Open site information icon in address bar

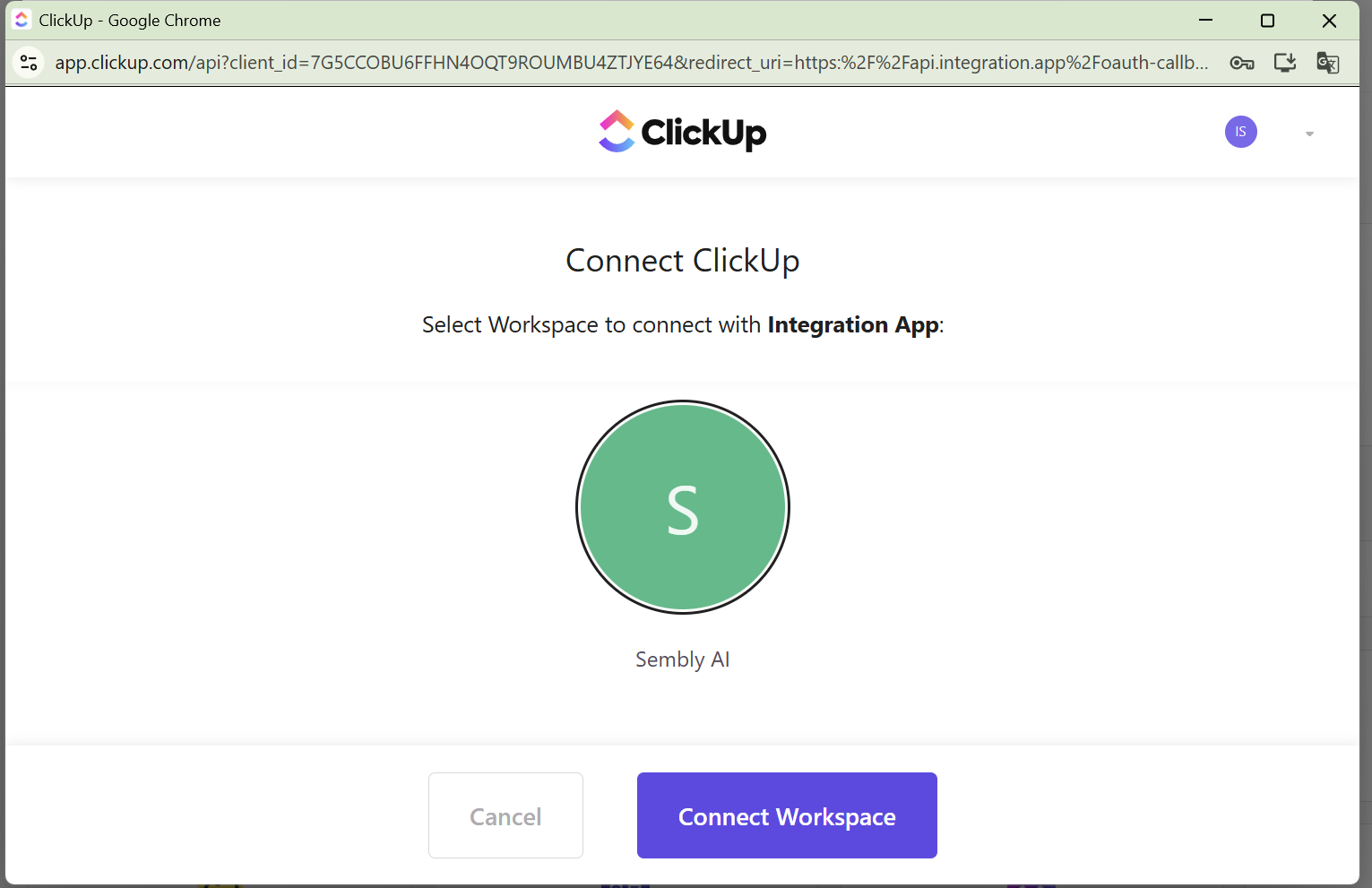[x=29, y=63]
